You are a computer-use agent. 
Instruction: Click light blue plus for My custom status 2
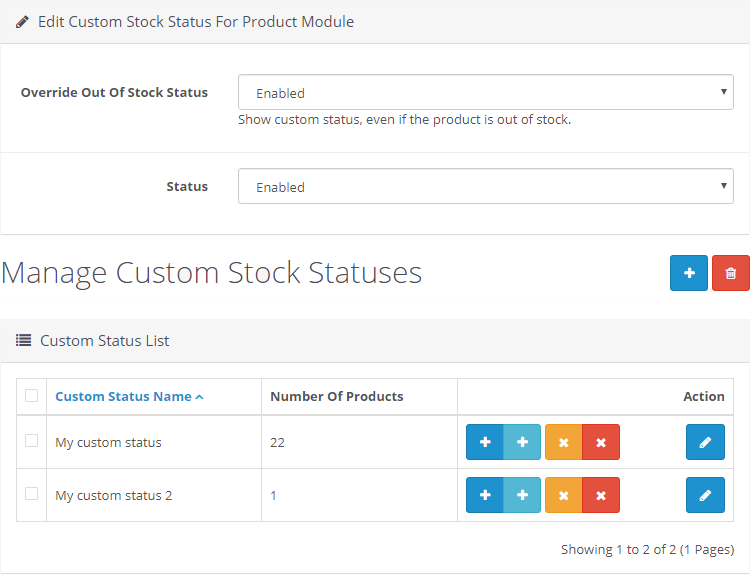[522, 495]
